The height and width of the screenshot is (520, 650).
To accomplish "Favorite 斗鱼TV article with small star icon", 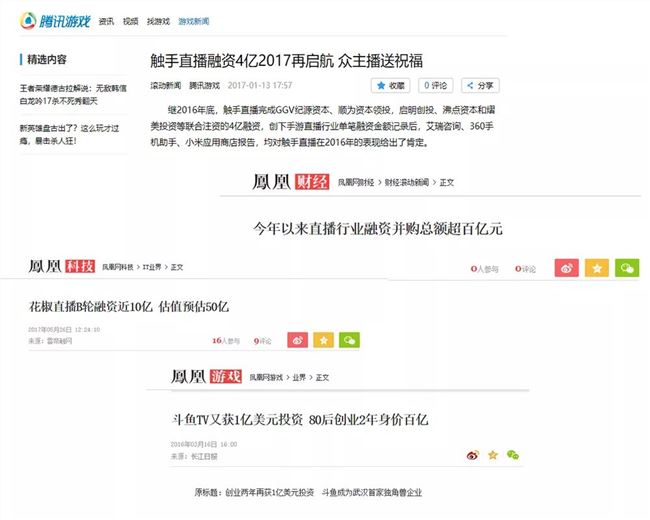I will click(x=492, y=455).
